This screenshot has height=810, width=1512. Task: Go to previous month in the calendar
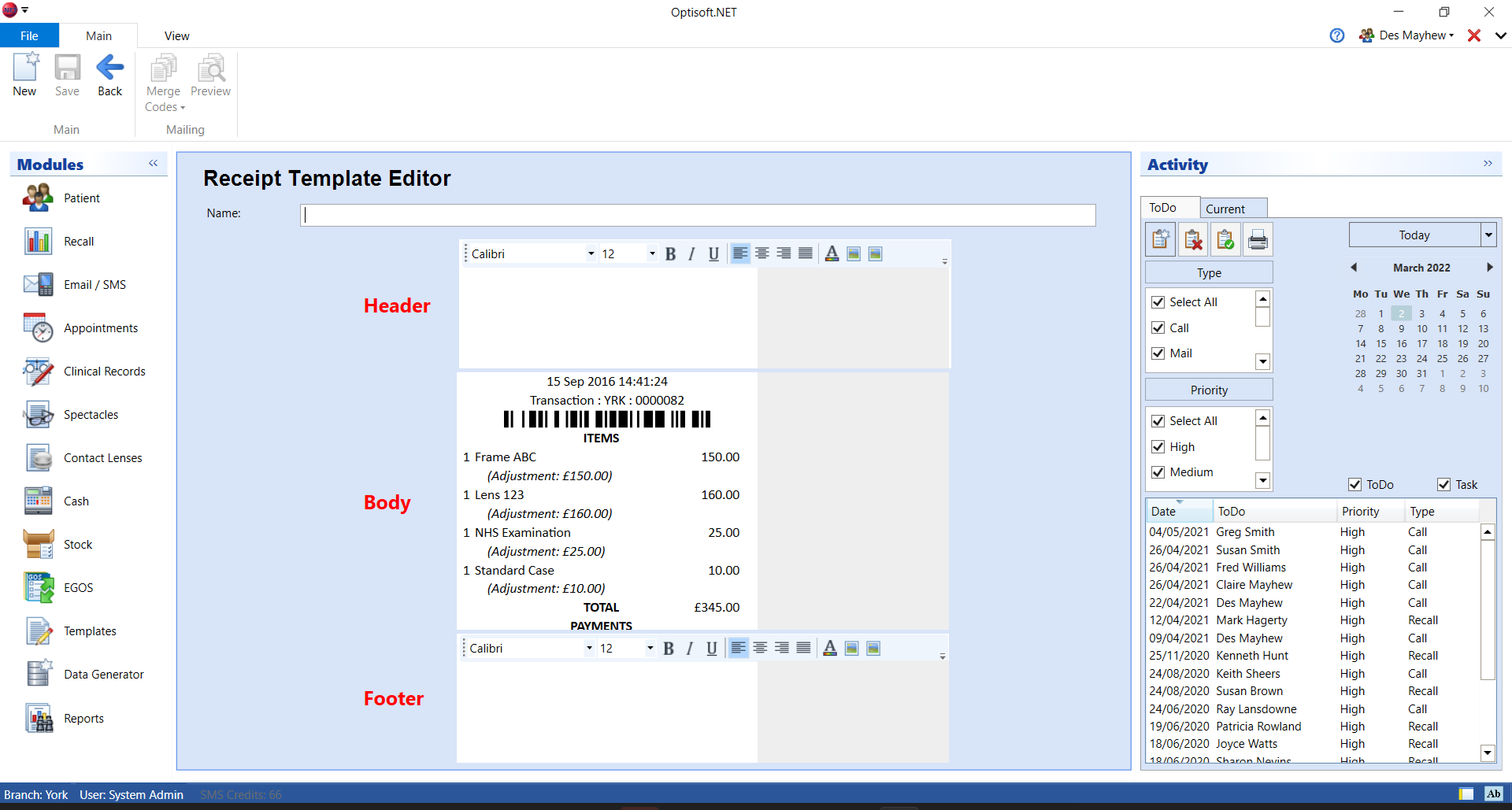click(x=1354, y=268)
